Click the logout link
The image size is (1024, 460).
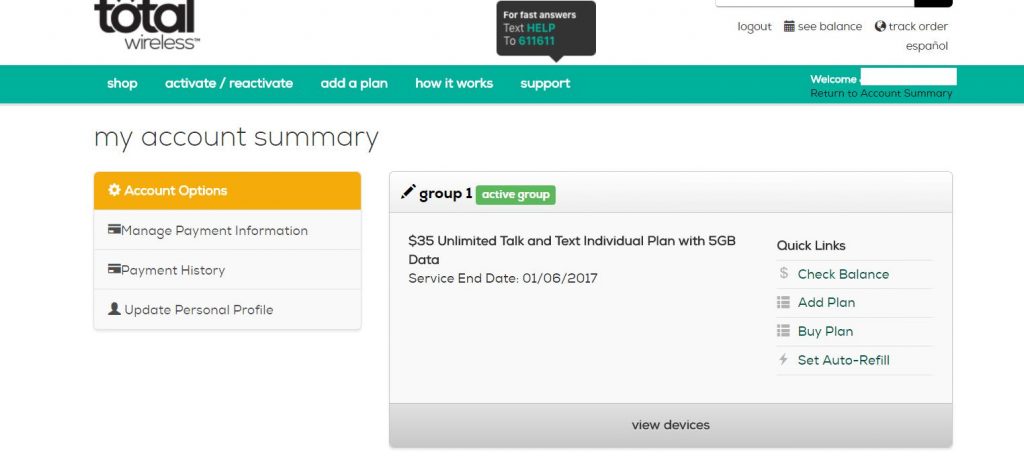pos(754,27)
